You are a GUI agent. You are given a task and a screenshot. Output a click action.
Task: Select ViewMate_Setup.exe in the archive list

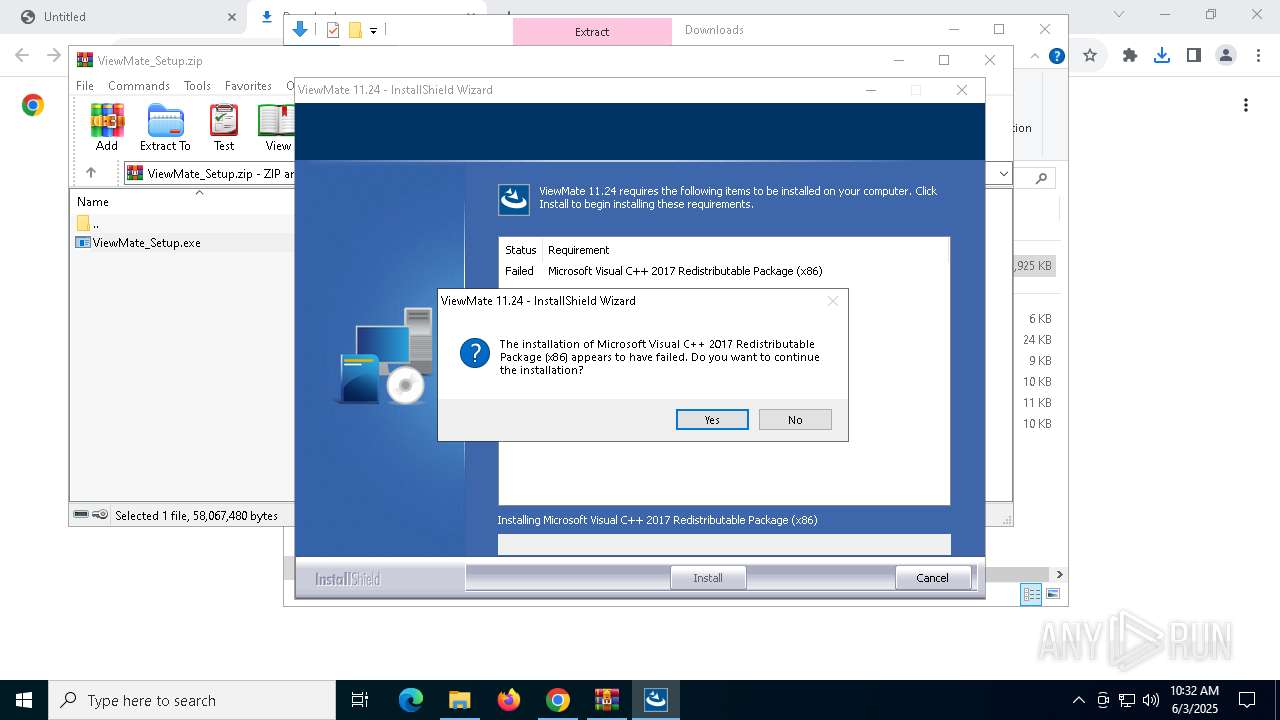tap(146, 243)
